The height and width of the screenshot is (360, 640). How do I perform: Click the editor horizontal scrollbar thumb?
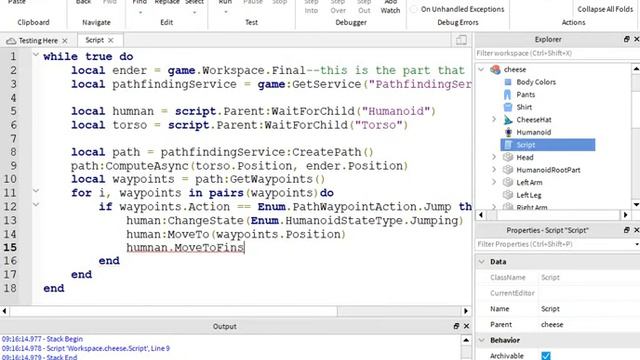pos(174,311)
